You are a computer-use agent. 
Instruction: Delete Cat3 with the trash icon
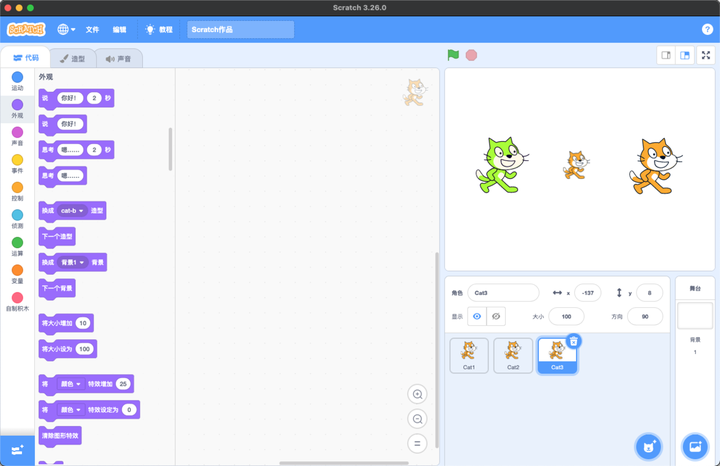(574, 341)
